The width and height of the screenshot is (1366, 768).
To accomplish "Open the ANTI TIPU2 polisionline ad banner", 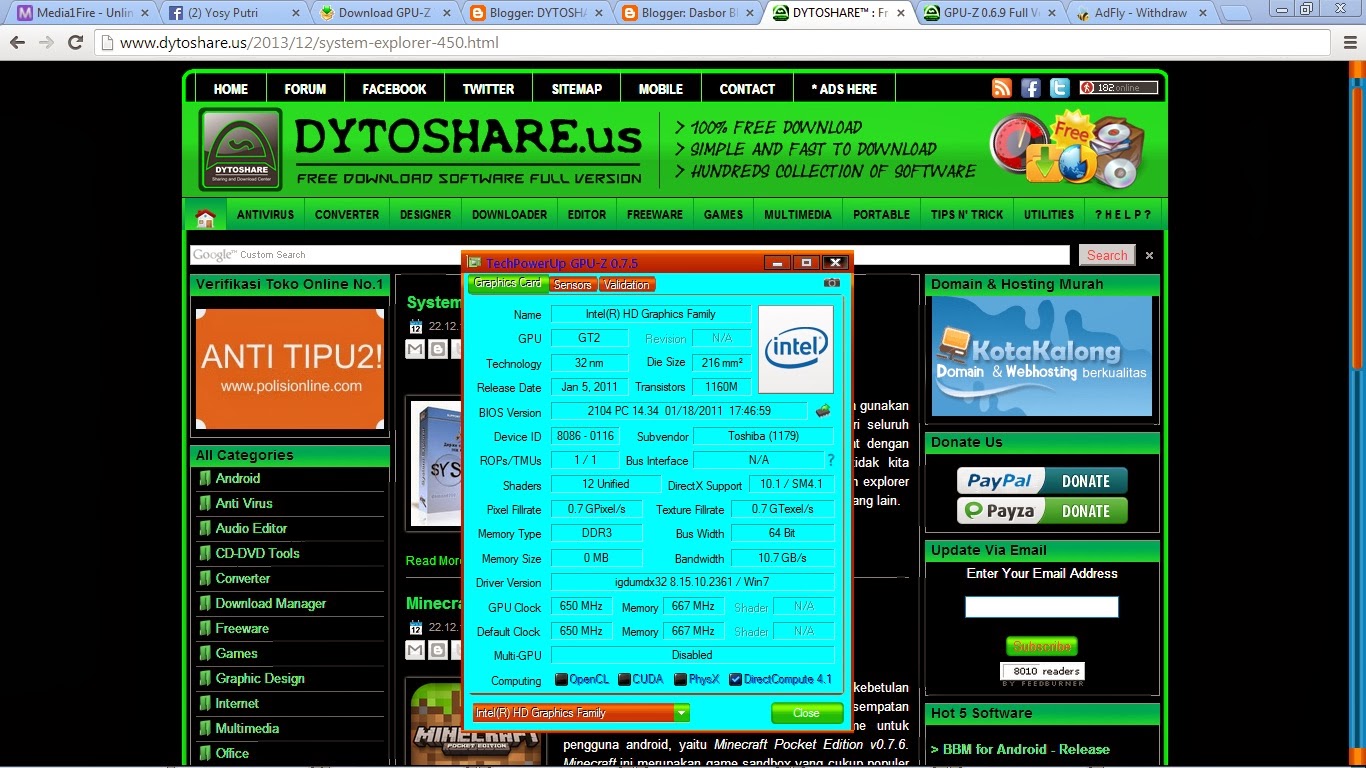I will pyautogui.click(x=290, y=369).
